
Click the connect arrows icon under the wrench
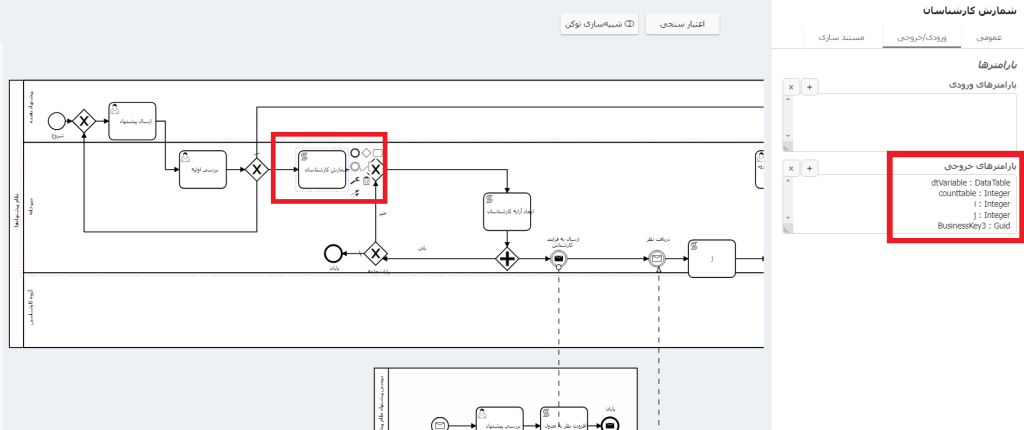coord(354,194)
